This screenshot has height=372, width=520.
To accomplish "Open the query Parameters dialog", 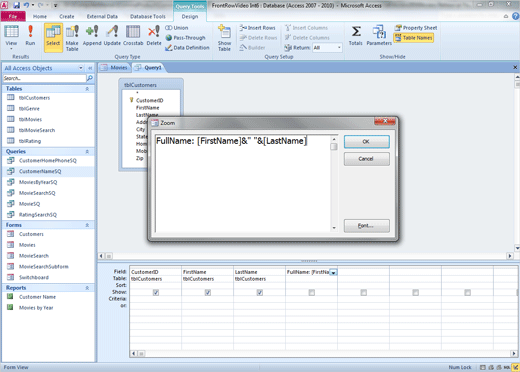I will click(379, 35).
